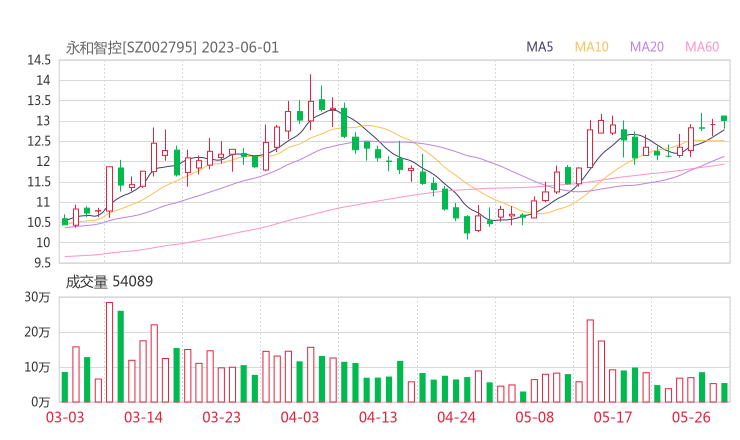
Task: Click the 04-24 date label
Action: tap(456, 417)
